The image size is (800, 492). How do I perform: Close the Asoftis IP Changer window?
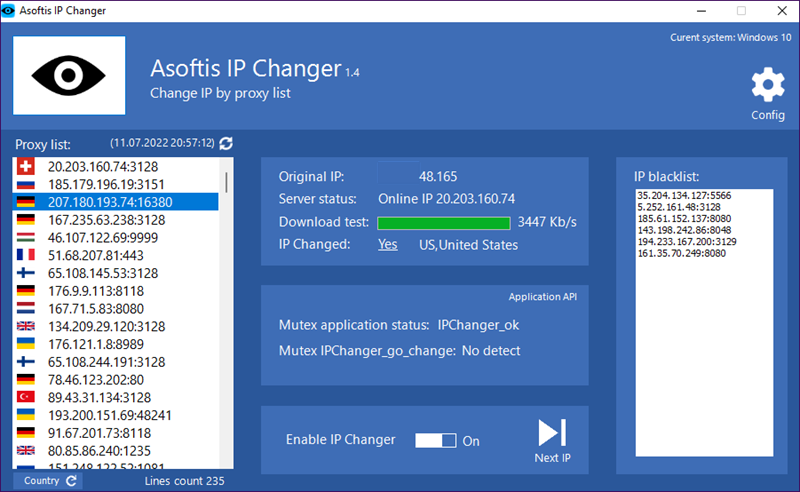click(782, 11)
